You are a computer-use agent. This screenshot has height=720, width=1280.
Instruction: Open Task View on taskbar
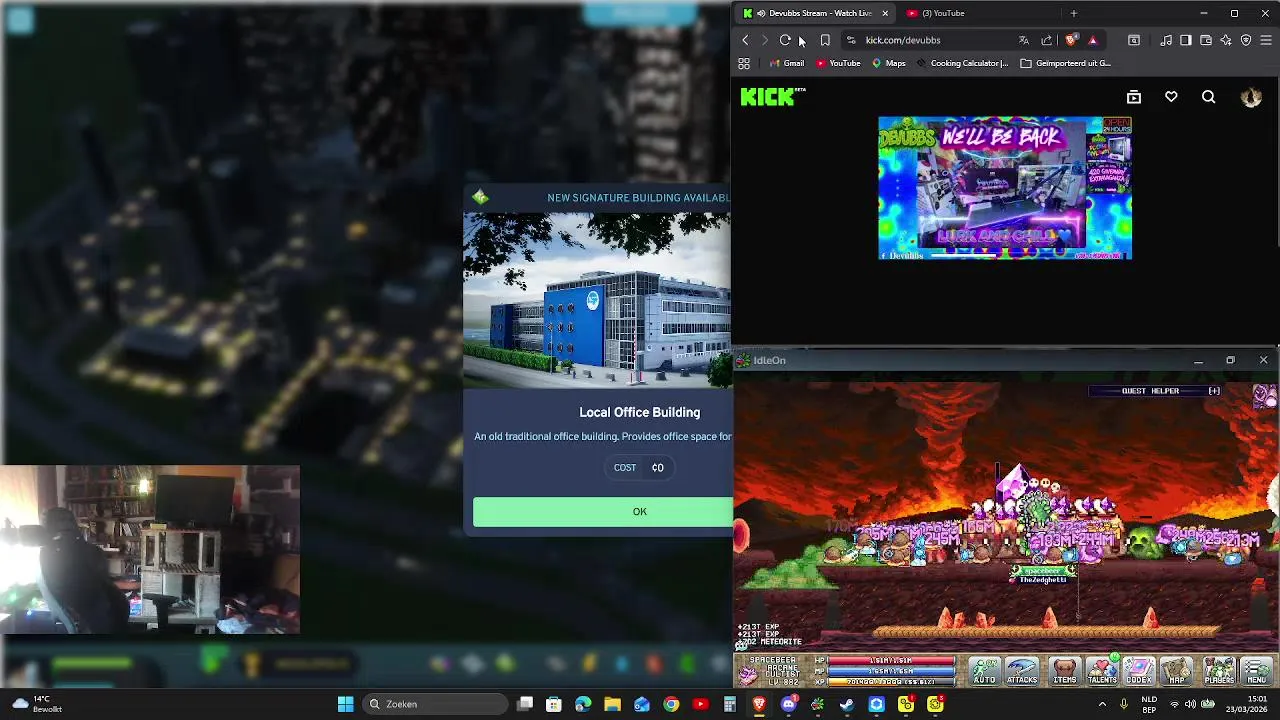point(525,704)
